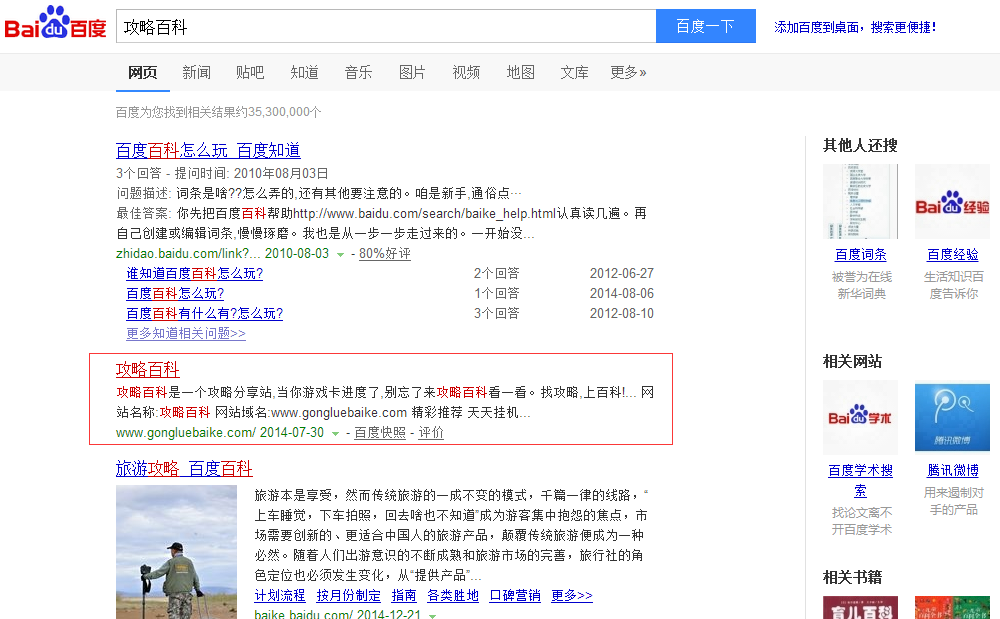Open the 百度词条 thumbnail image

tap(860, 201)
